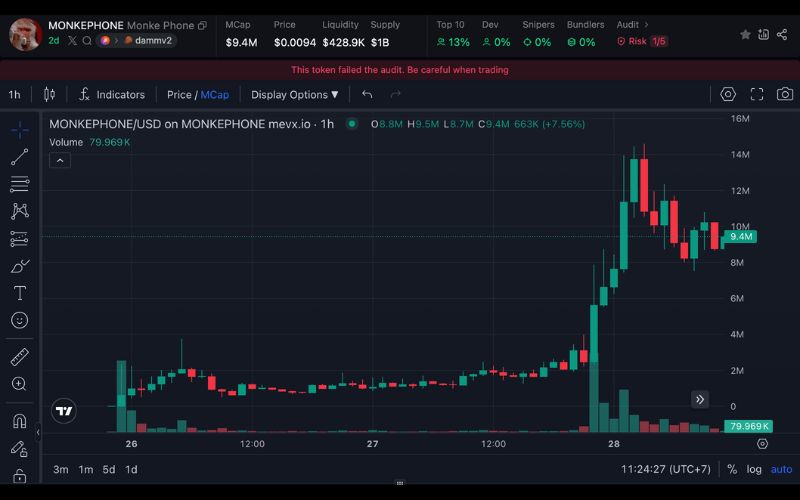The image size is (800, 500).
Task: Expand the Display Options dropdown
Action: (294, 95)
